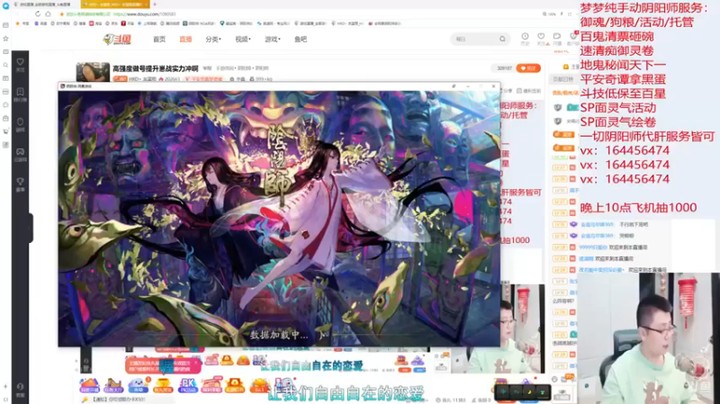
Task: Click the PK gift icon
Action: point(187,385)
